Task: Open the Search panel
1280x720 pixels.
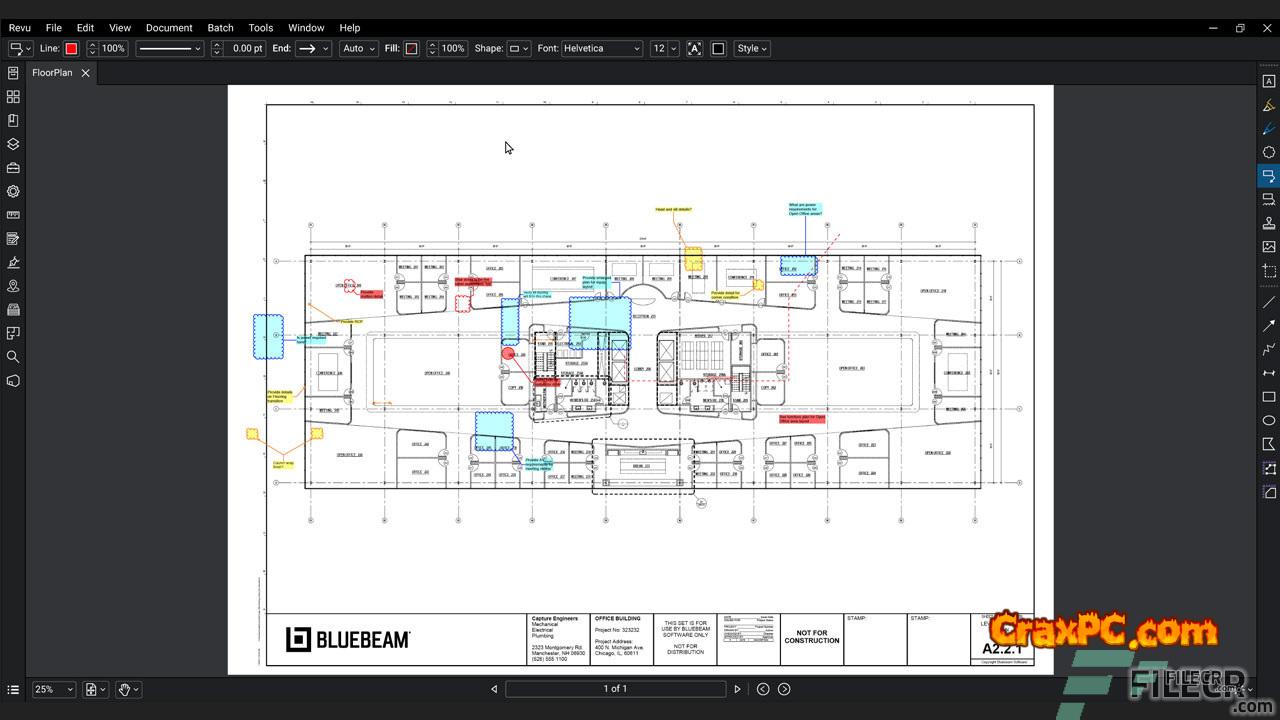Action: (x=13, y=357)
